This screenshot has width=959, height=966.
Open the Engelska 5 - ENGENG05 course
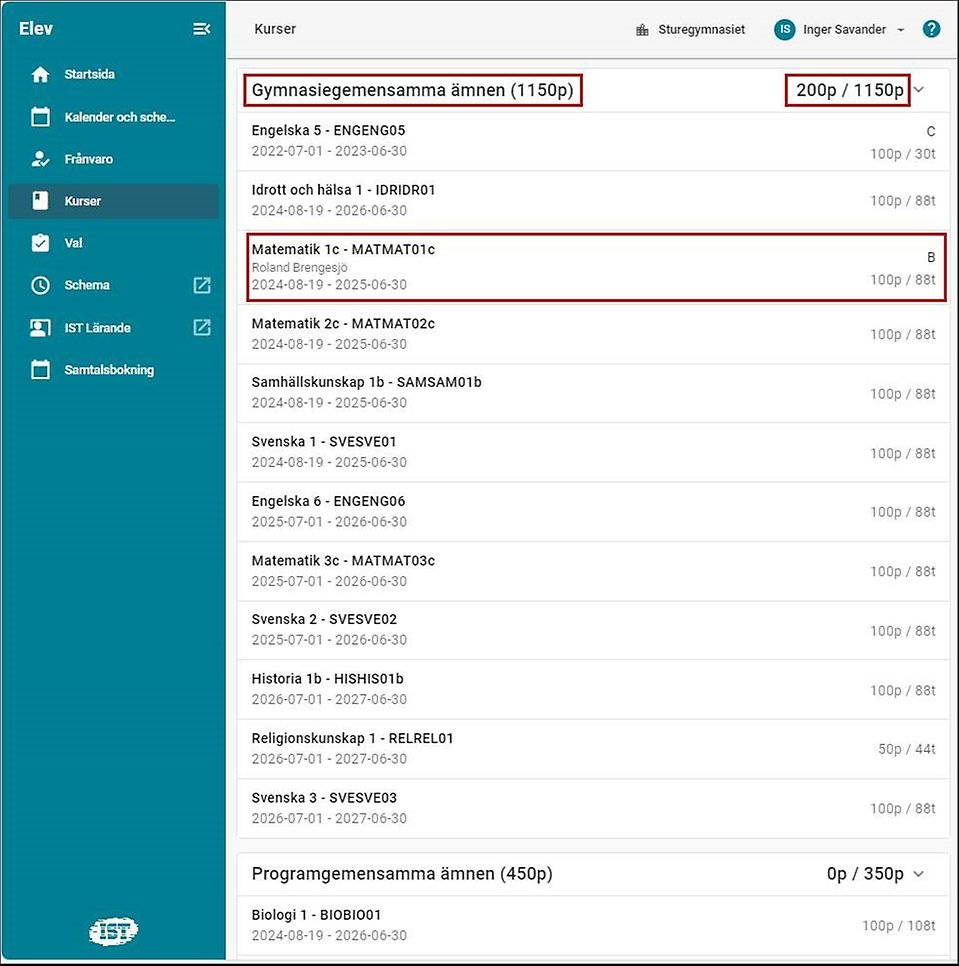click(x=594, y=141)
